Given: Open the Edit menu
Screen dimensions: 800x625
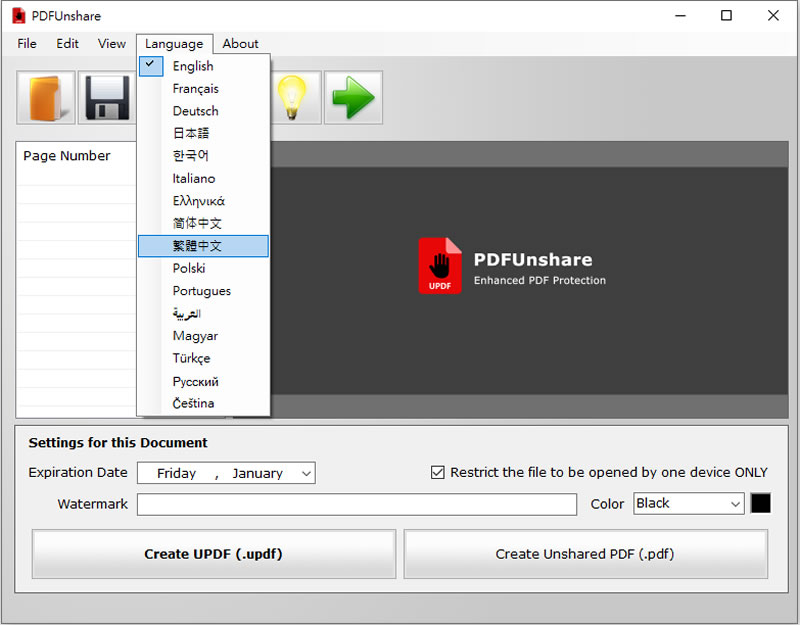Looking at the screenshot, I should 67,44.
